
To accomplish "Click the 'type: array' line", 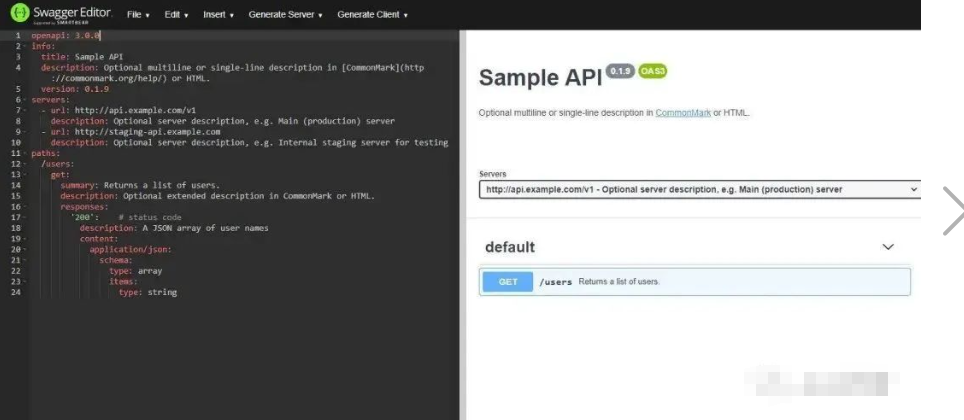I will point(136,271).
